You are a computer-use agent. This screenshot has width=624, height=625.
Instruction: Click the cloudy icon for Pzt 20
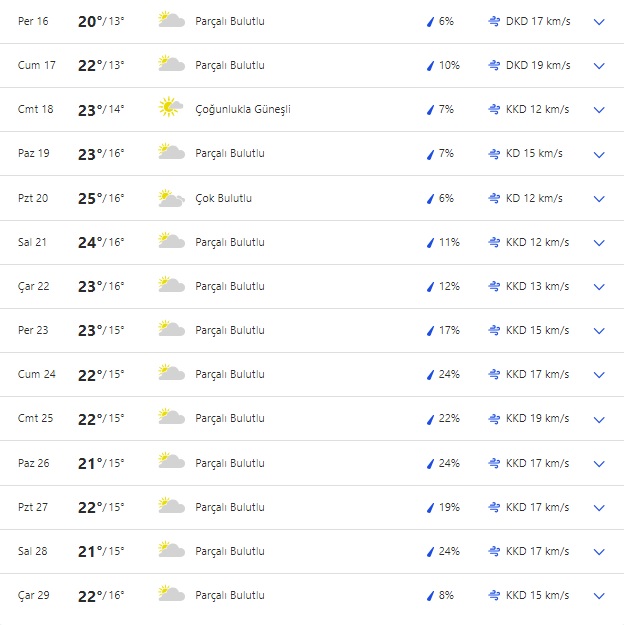pos(170,198)
